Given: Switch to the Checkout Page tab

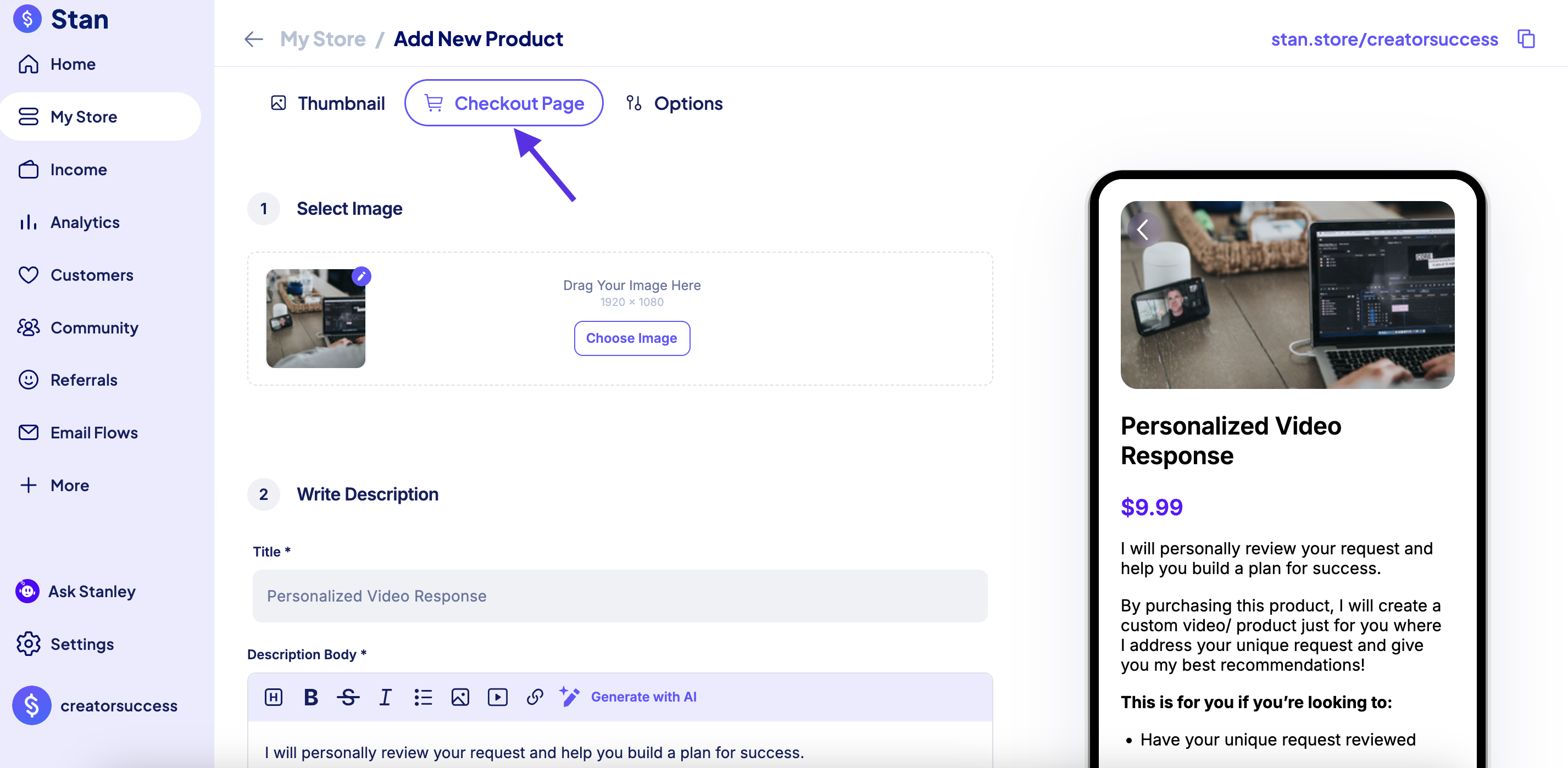Looking at the screenshot, I should pyautogui.click(x=503, y=103).
